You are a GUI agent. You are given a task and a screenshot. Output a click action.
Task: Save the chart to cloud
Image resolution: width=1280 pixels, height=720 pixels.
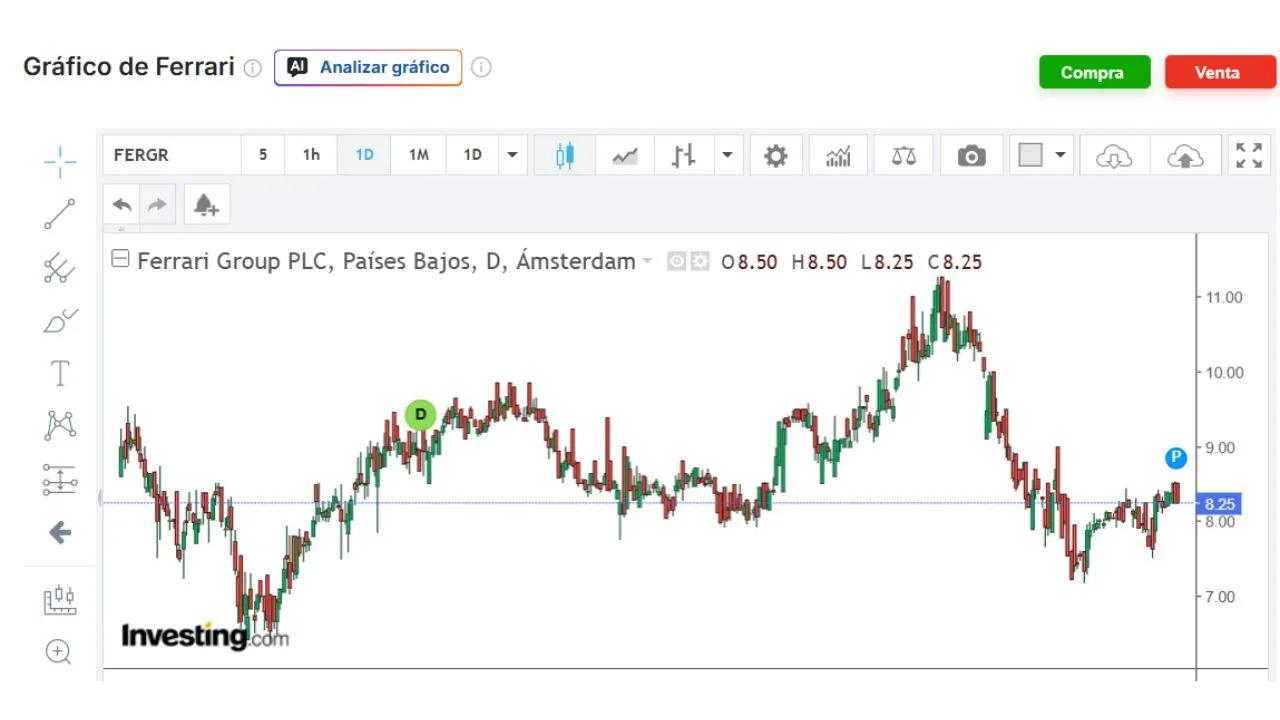point(1185,155)
